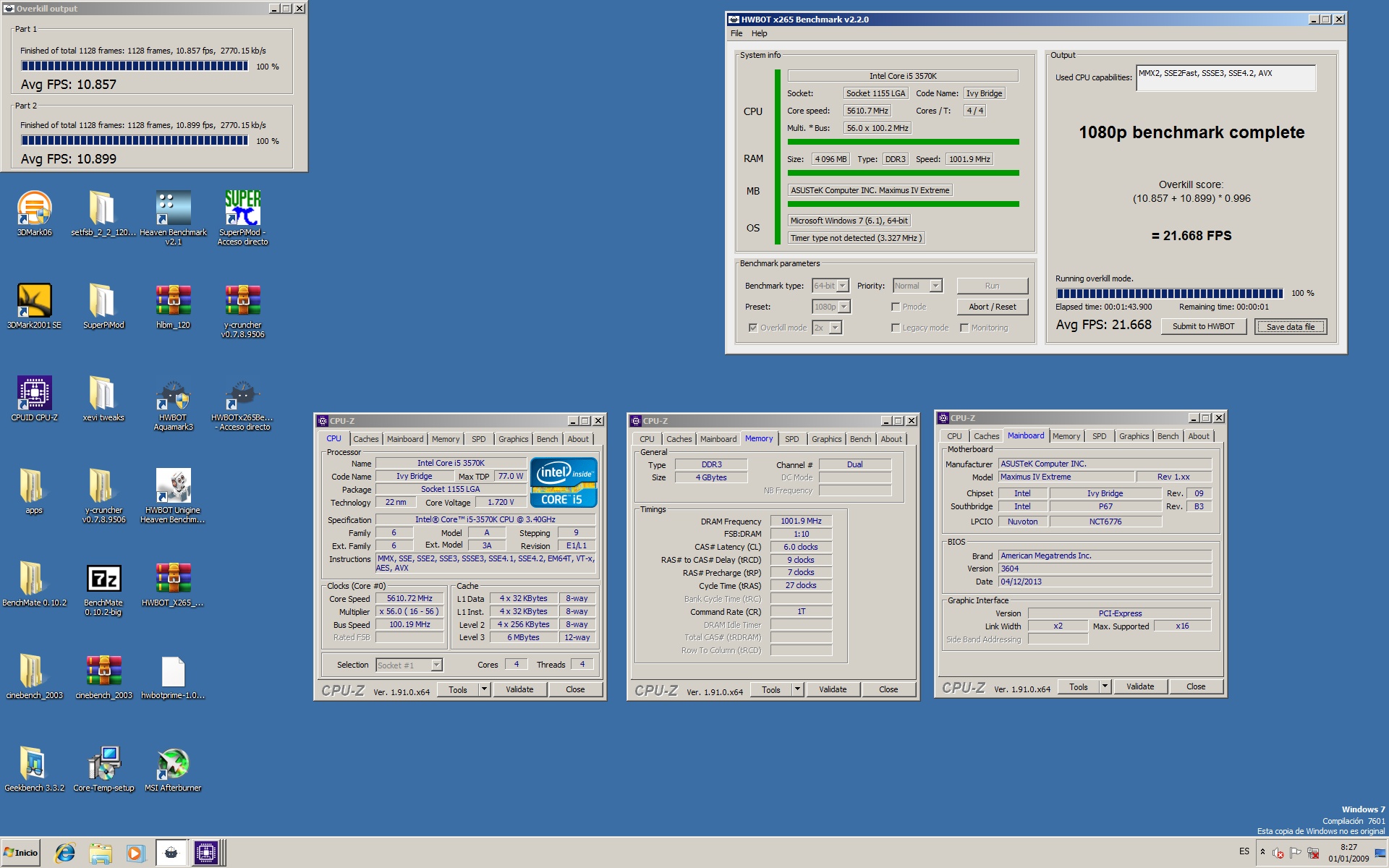The height and width of the screenshot is (868, 1389).
Task: Enable the Pmode checkbox
Action: 896,307
